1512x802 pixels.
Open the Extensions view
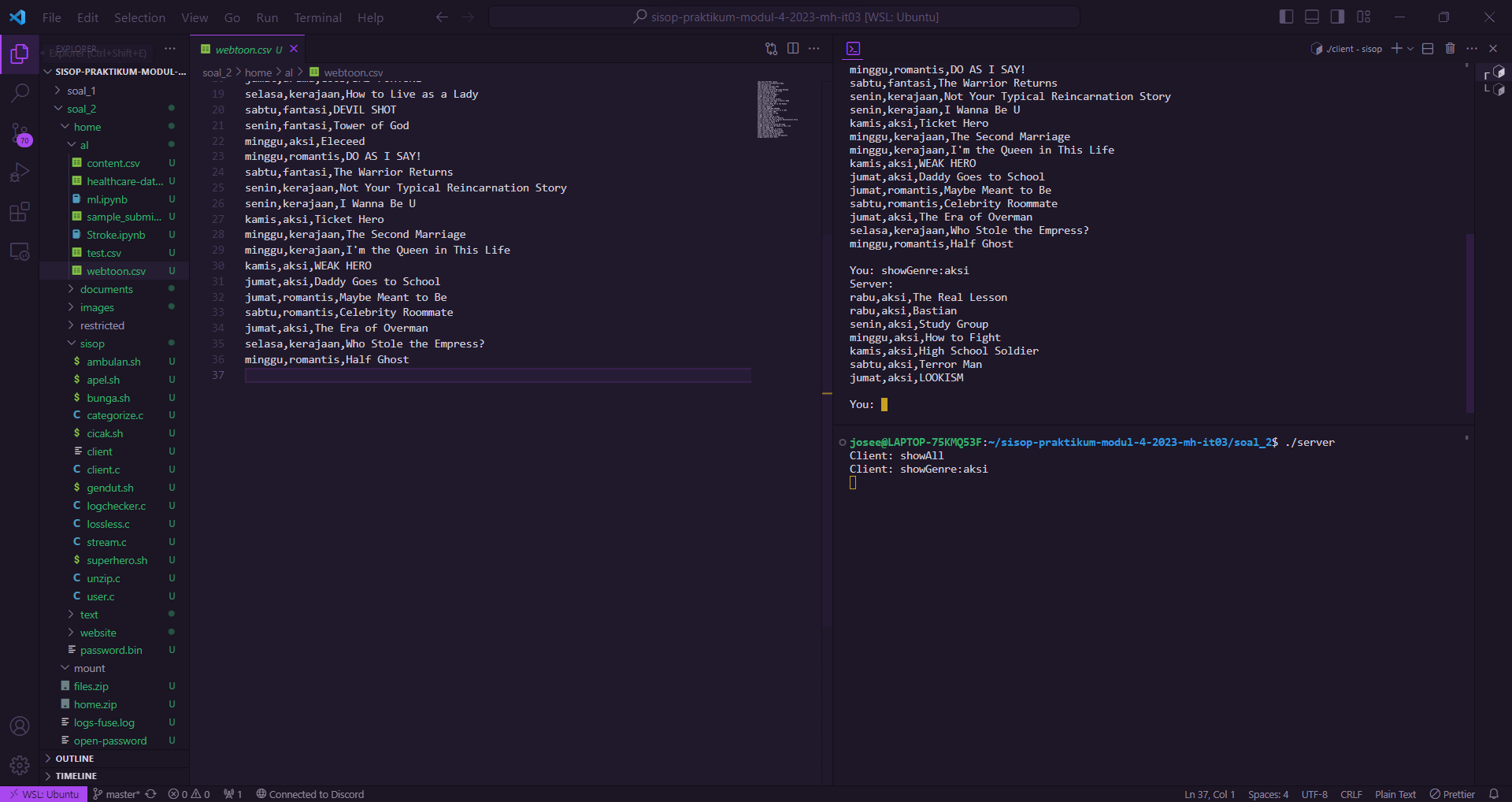pyautogui.click(x=20, y=212)
